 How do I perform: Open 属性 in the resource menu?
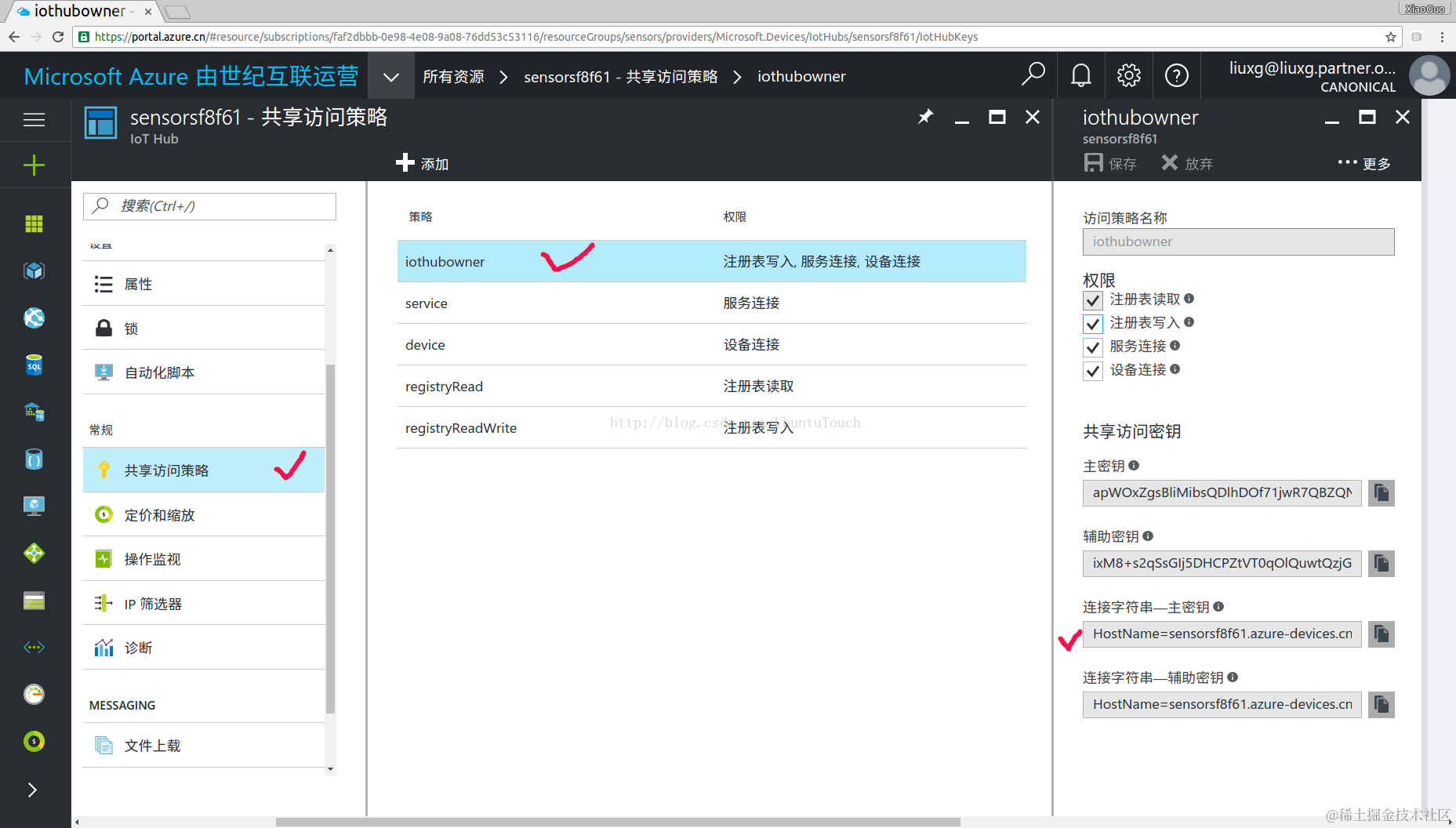(204, 284)
